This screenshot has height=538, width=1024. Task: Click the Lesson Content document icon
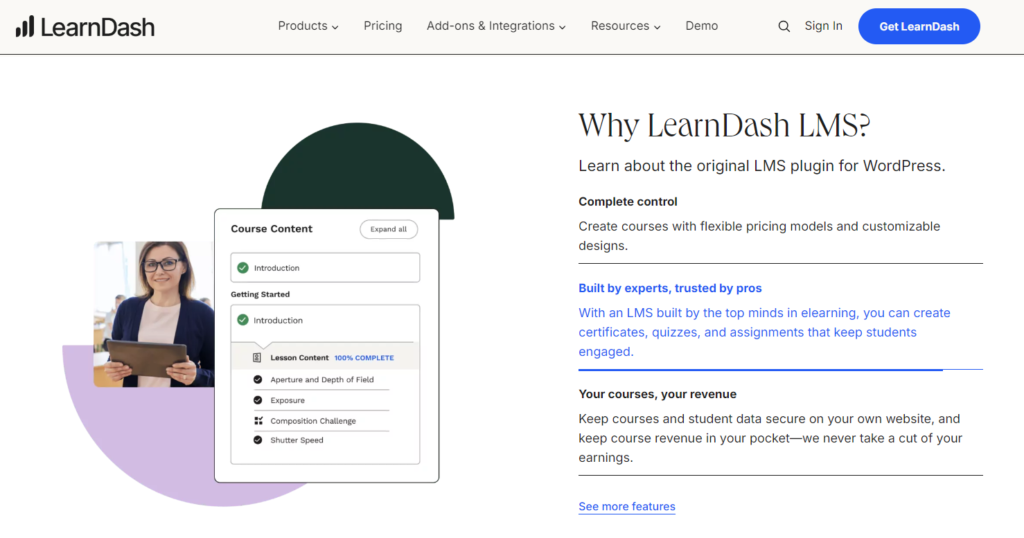[x=257, y=357]
